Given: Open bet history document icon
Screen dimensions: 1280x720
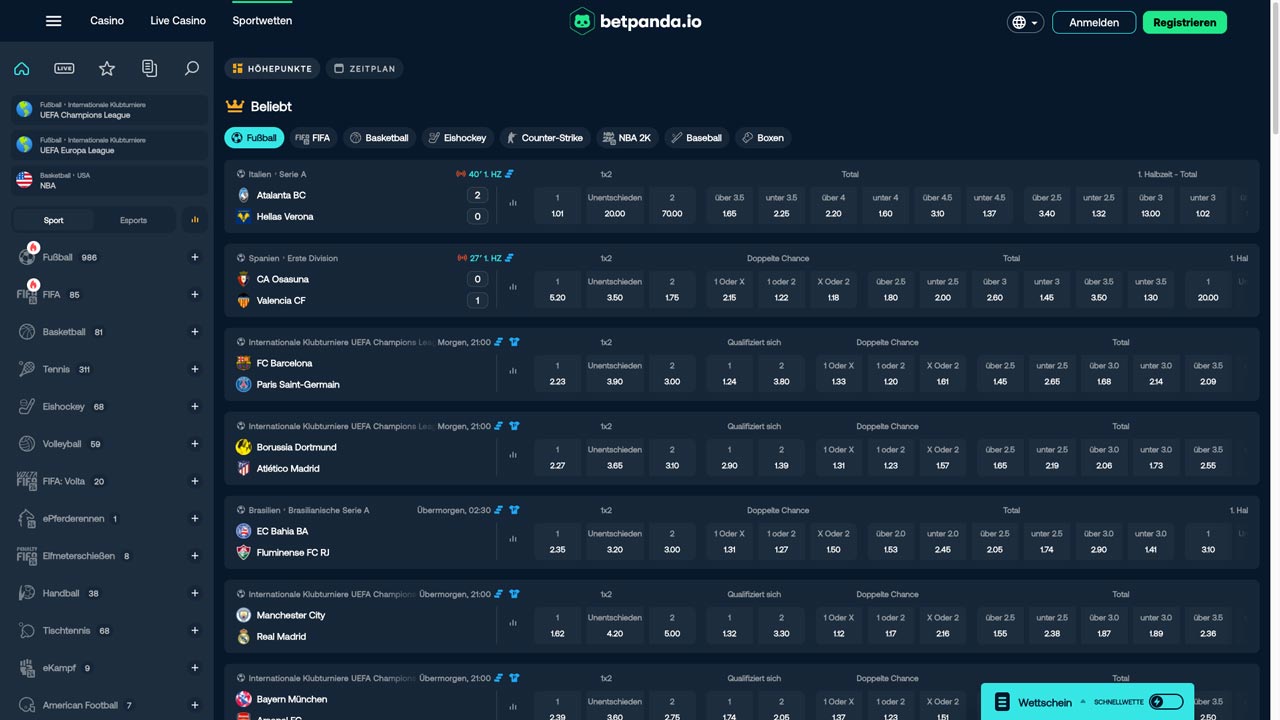Looking at the screenshot, I should click(x=150, y=69).
